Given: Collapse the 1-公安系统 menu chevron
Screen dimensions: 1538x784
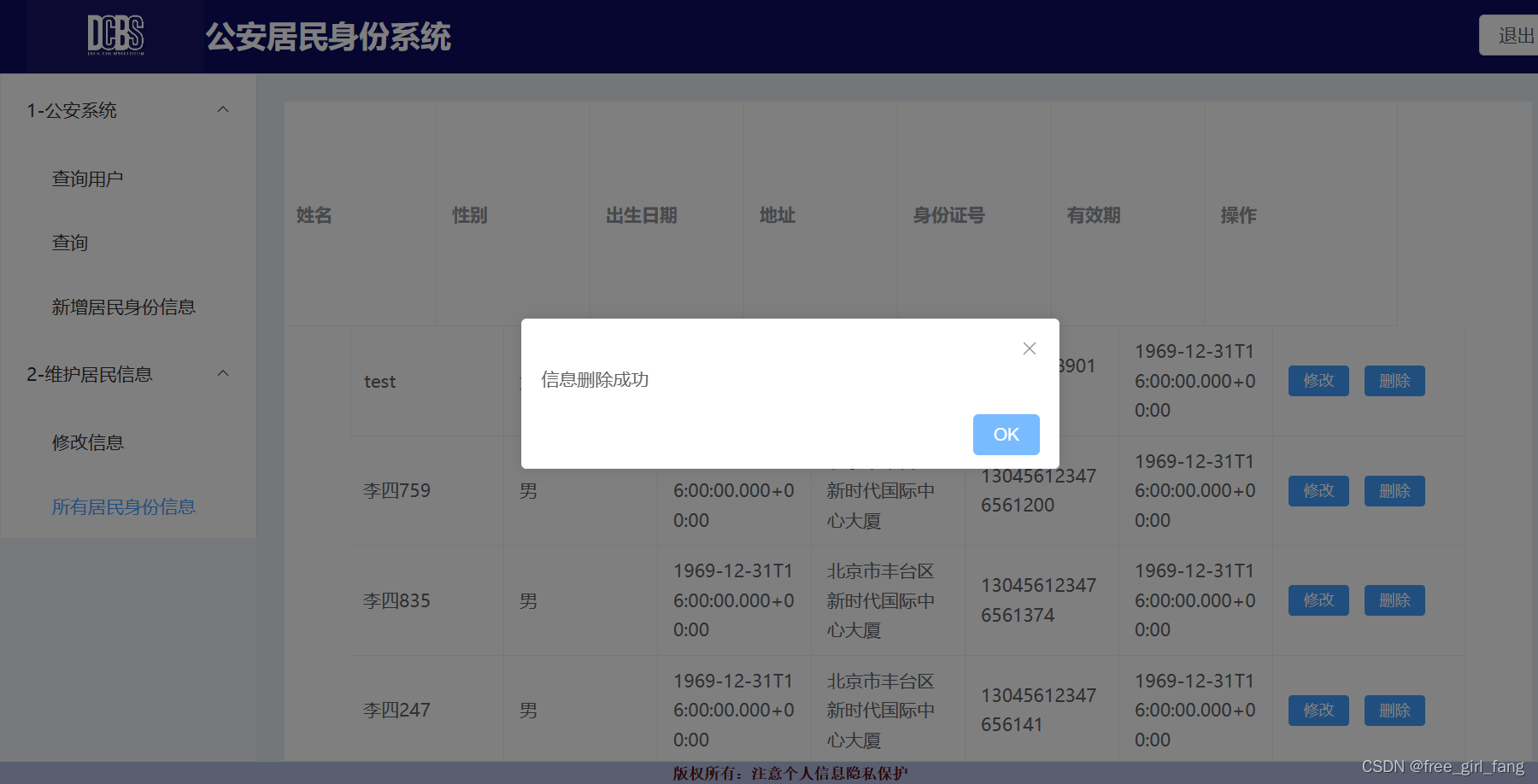Looking at the screenshot, I should 223,109.
